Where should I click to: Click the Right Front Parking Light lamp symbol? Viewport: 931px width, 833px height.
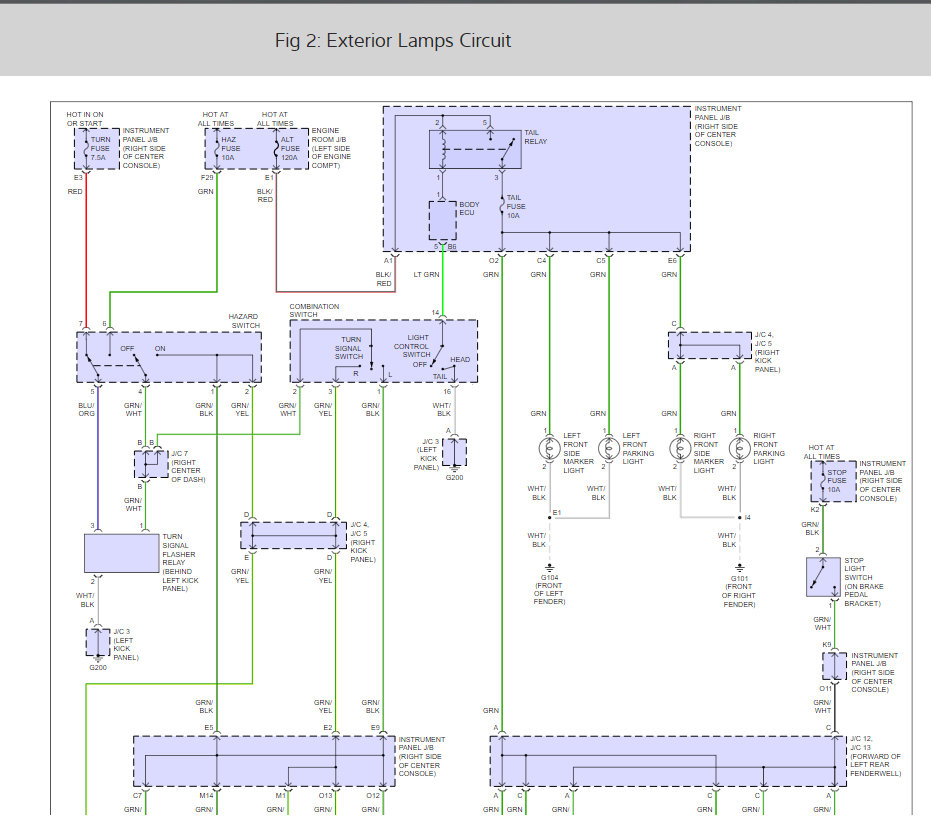coord(739,448)
